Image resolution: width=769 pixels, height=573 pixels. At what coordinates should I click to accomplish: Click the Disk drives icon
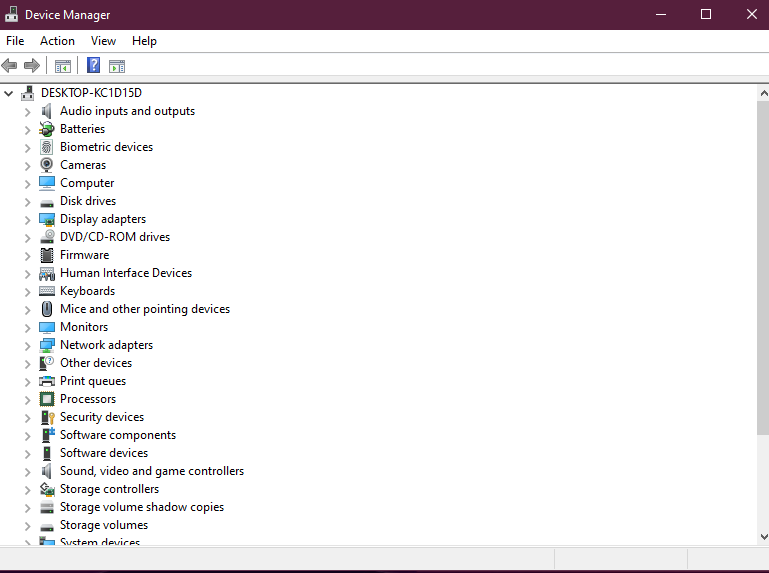coord(47,203)
